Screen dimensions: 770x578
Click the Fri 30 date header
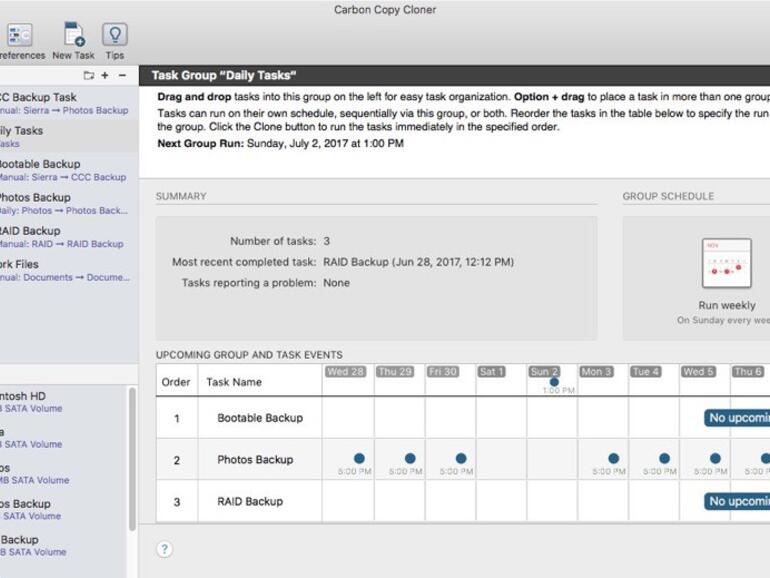(443, 372)
